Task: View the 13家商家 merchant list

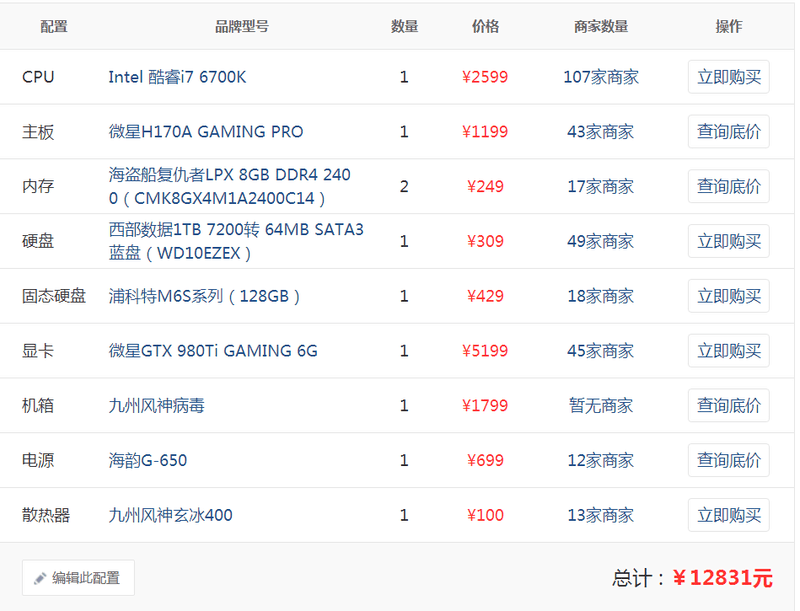Action: pos(601,515)
